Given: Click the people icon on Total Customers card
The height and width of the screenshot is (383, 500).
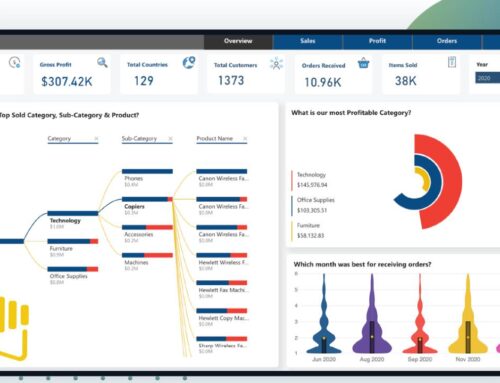Looking at the screenshot, I should coord(276,63).
